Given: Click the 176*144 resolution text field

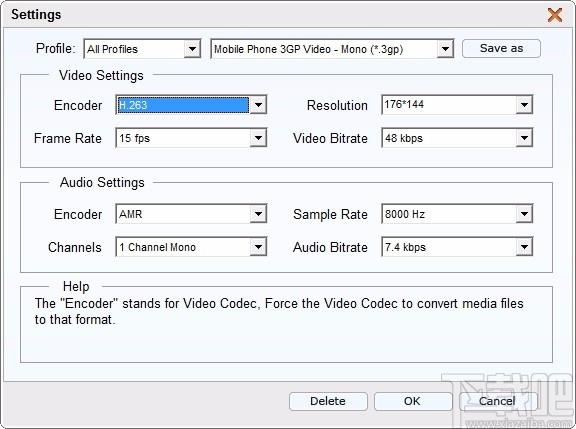Looking at the screenshot, I should click(449, 105).
